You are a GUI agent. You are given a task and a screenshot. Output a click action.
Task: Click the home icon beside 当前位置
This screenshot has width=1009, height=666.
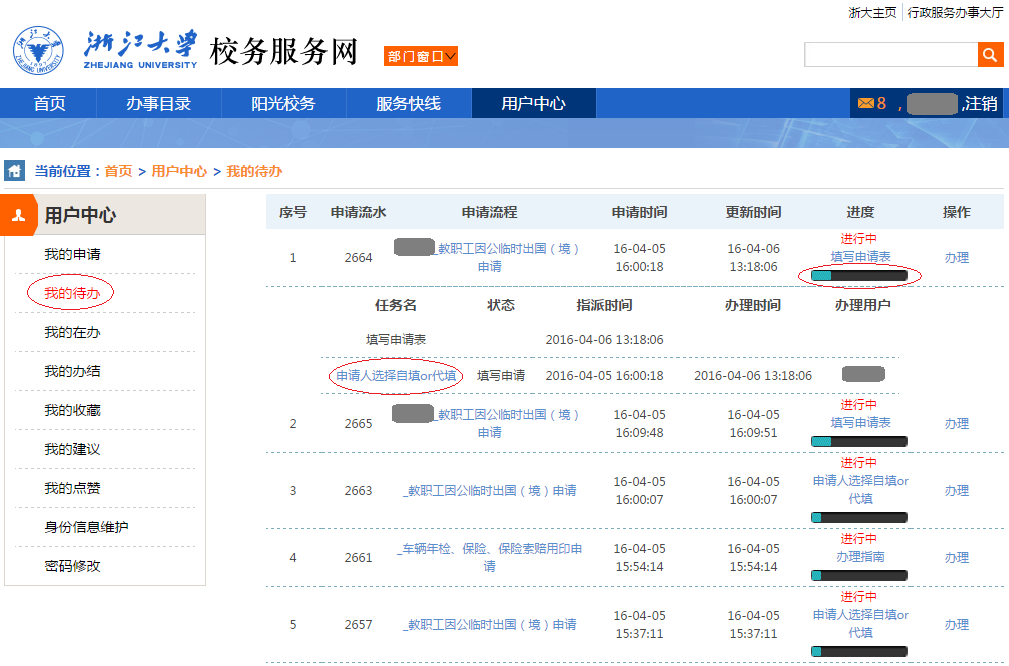tap(15, 171)
